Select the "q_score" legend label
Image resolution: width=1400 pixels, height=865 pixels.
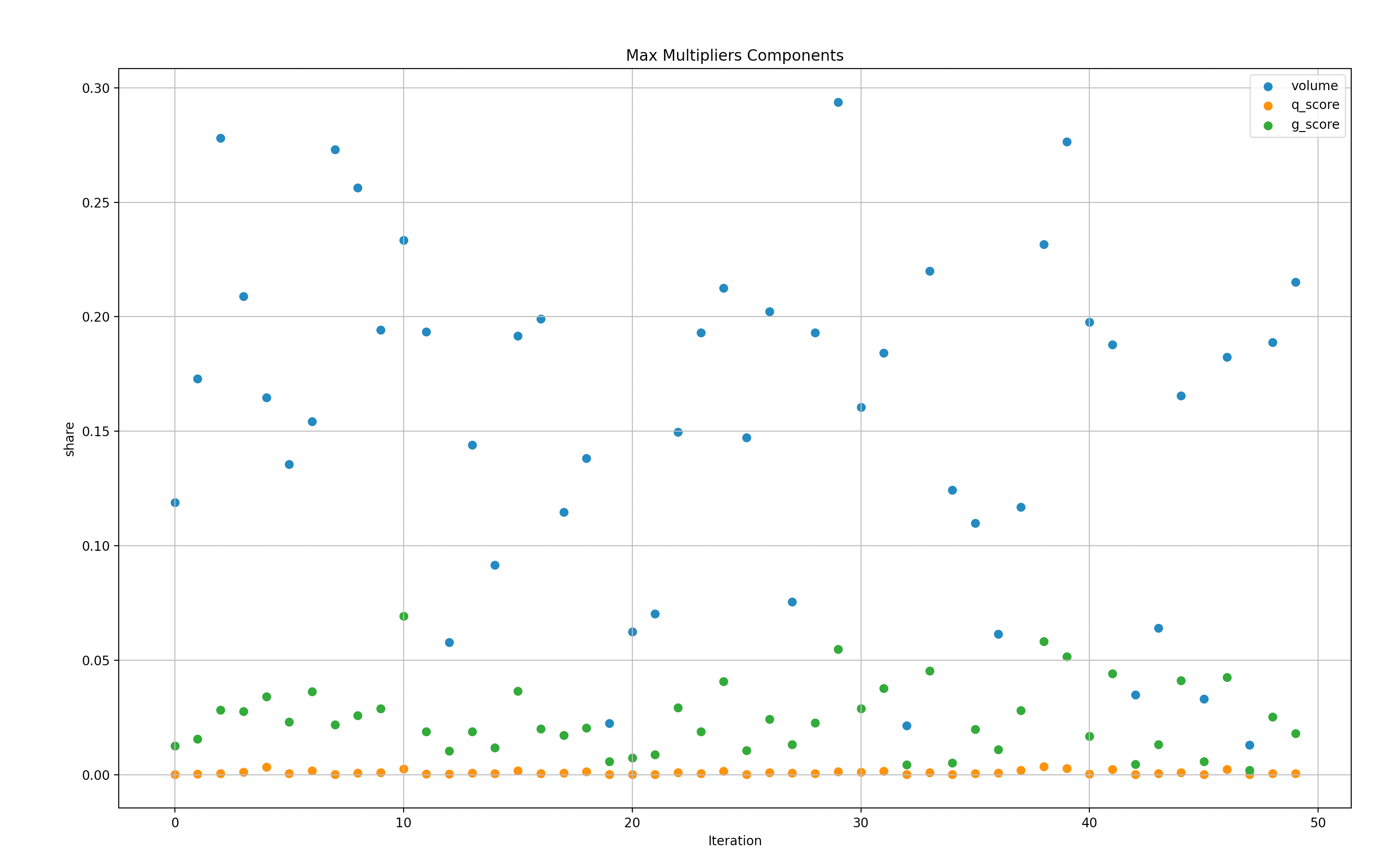coord(1315,105)
